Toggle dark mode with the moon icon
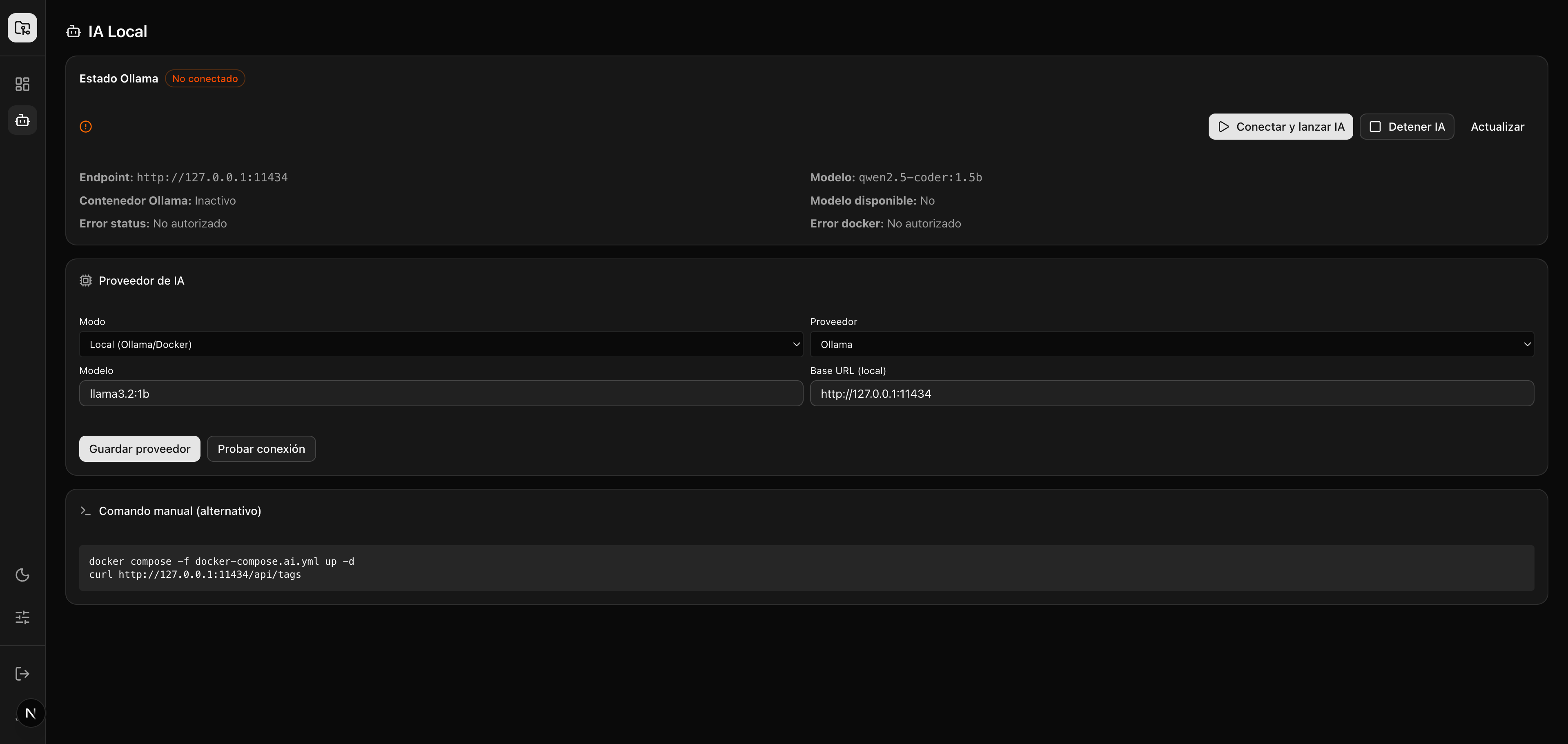 pos(22,575)
